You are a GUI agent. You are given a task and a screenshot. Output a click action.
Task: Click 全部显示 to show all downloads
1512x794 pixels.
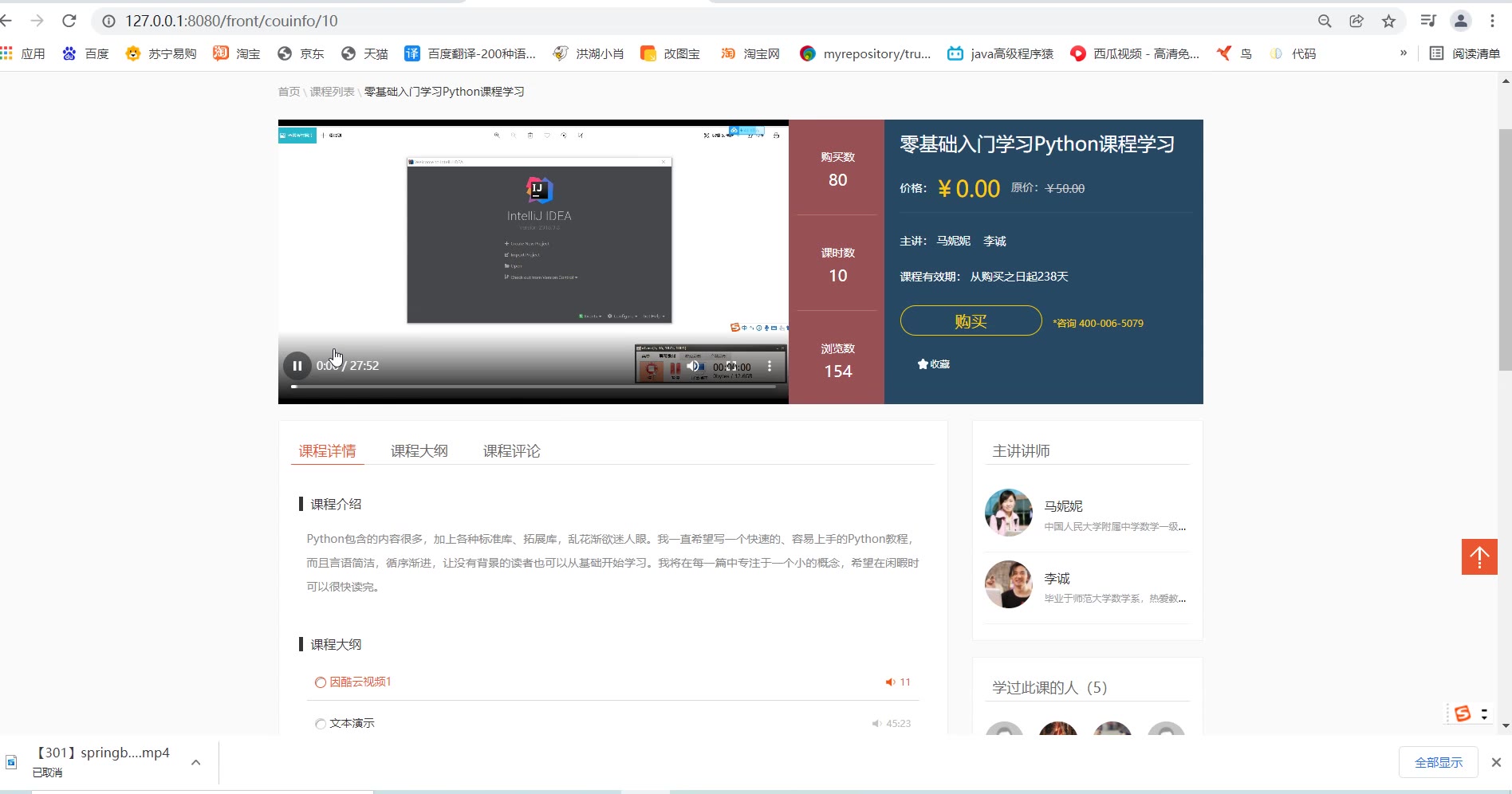[1439, 763]
